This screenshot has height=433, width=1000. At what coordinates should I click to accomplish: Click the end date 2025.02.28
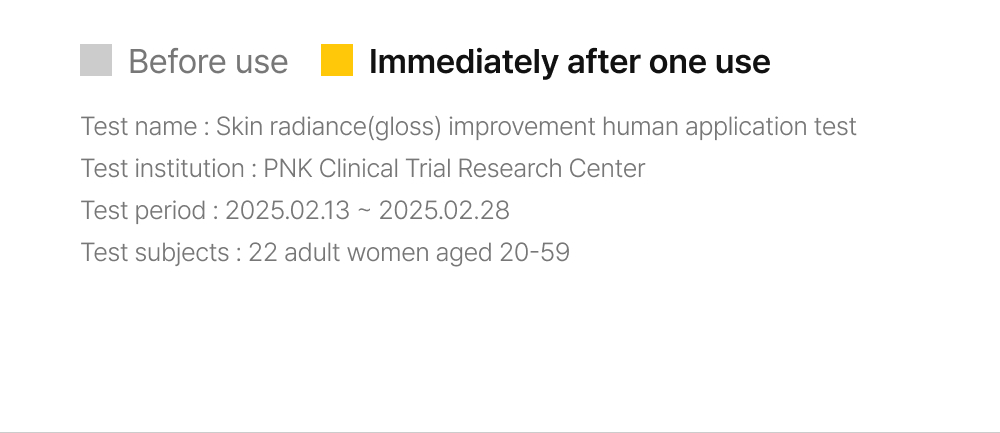click(x=444, y=211)
